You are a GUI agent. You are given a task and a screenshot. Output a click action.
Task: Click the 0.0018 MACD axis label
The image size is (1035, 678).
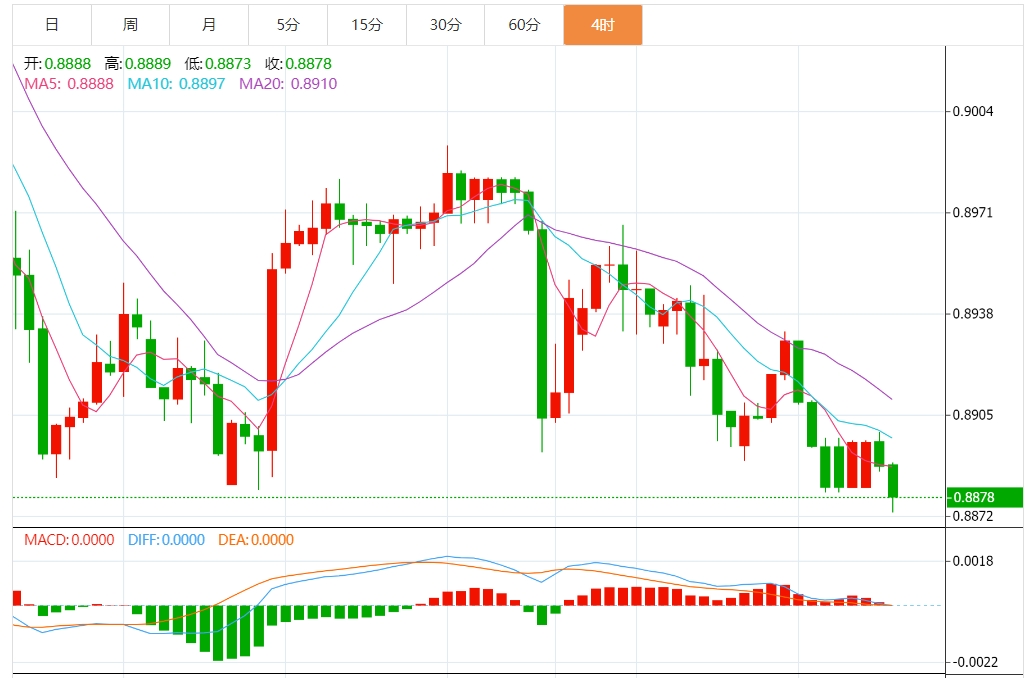[x=973, y=561]
